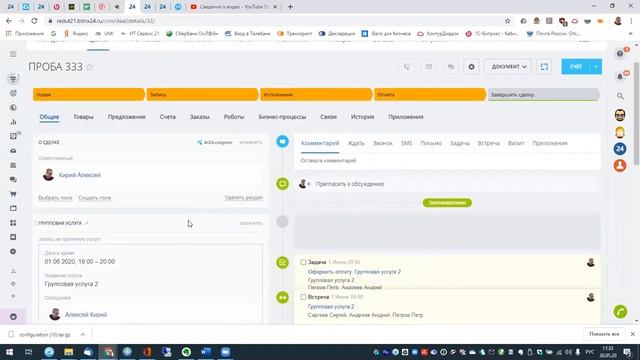Open the help question icon in right panel
The height and width of the screenshot is (360, 640).
(x=620, y=53)
